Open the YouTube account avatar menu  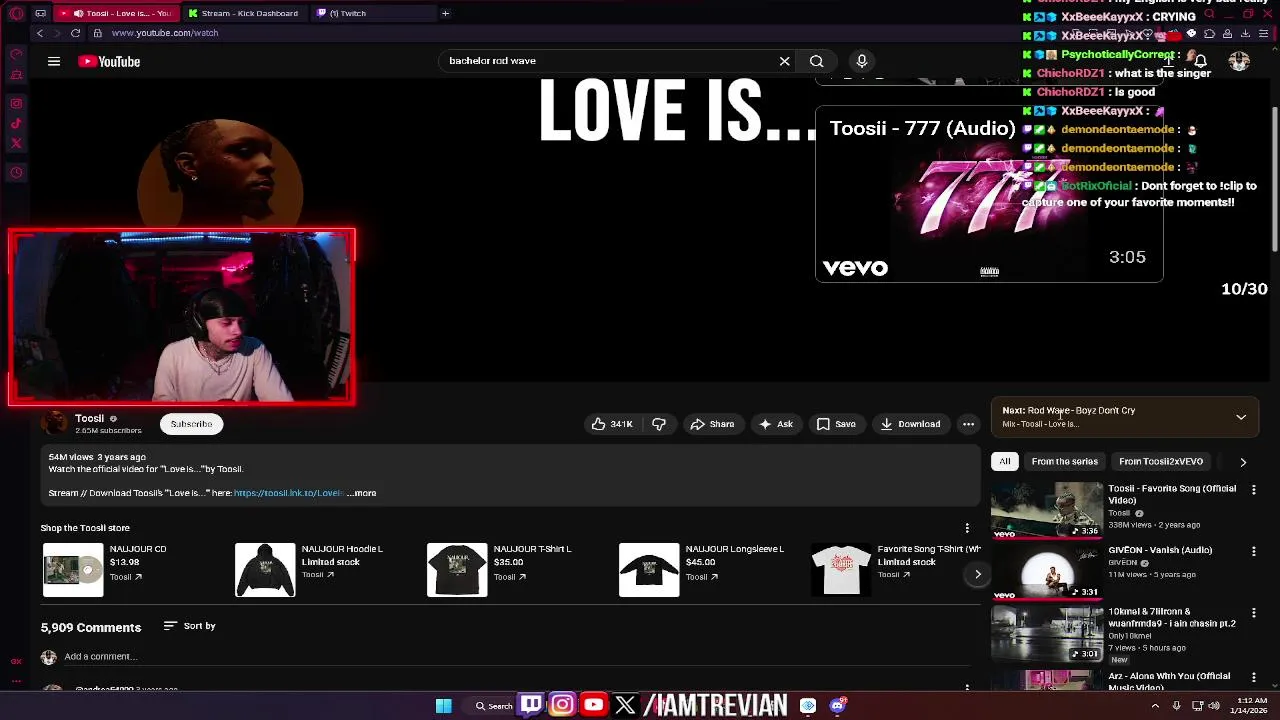(1239, 61)
